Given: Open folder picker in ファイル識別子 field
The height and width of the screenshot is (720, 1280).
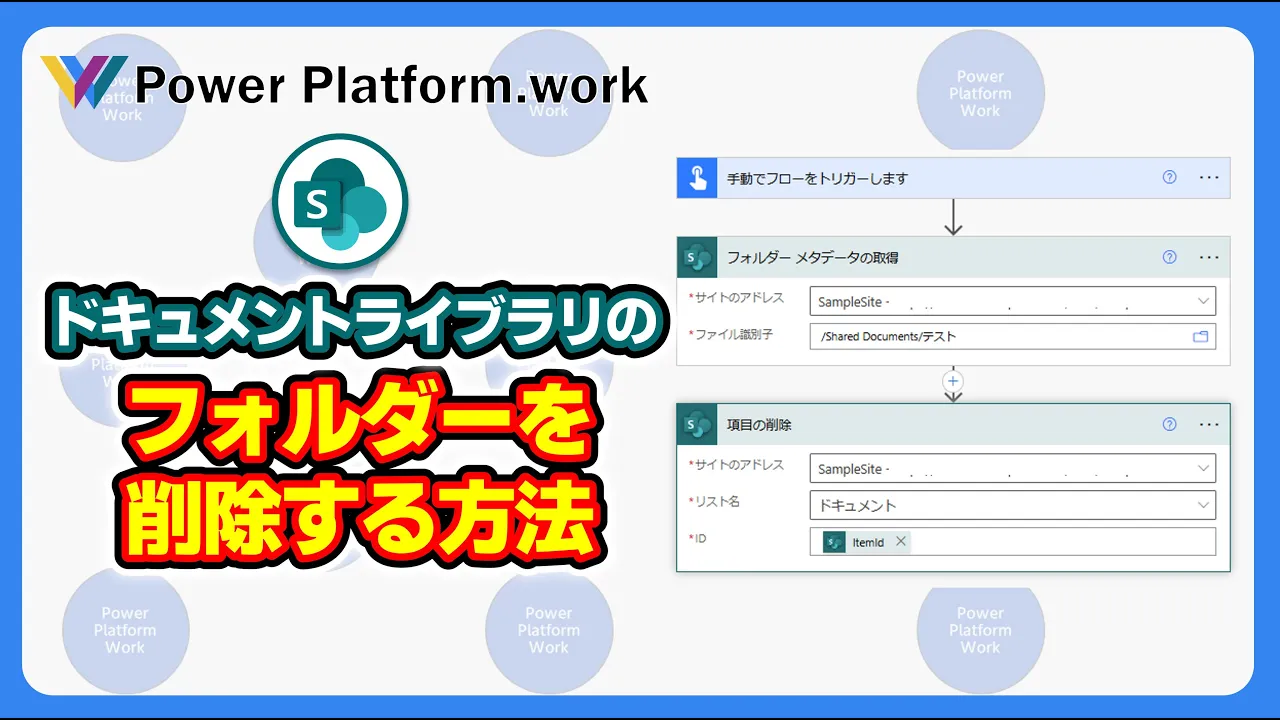Looking at the screenshot, I should (1201, 337).
